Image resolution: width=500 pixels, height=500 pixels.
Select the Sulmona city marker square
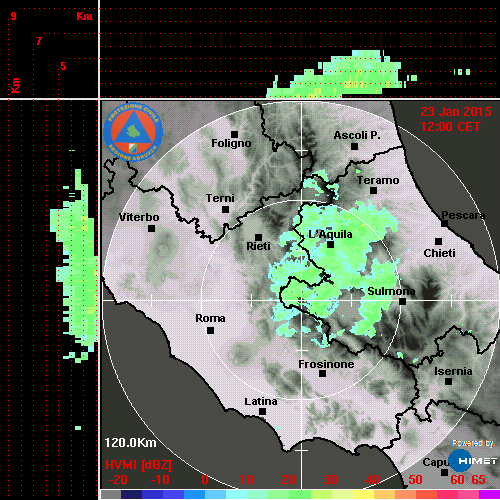click(x=402, y=302)
